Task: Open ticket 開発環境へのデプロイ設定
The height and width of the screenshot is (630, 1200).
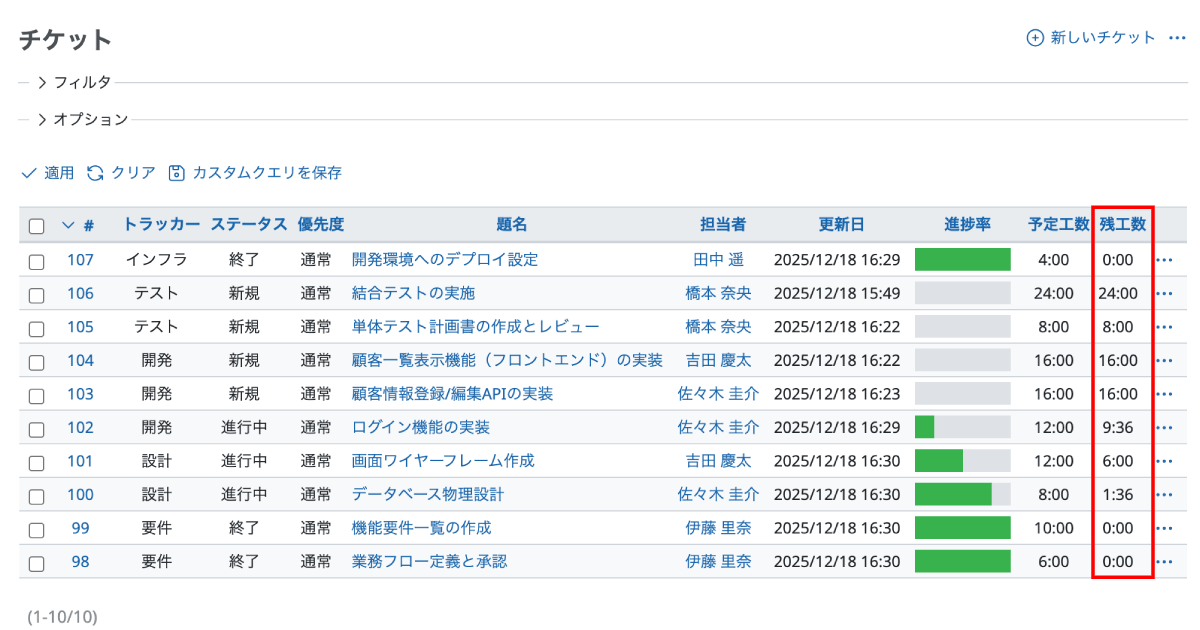Action: pos(445,260)
